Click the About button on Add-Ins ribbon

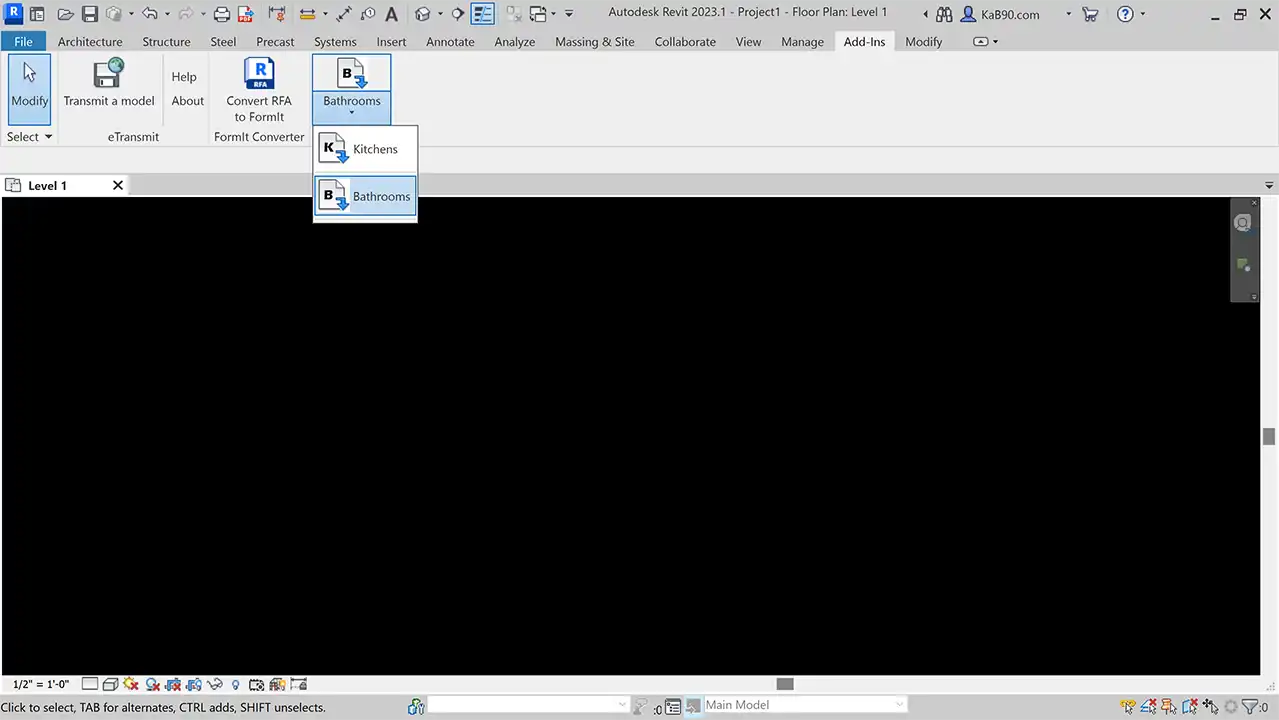pyautogui.click(x=187, y=100)
